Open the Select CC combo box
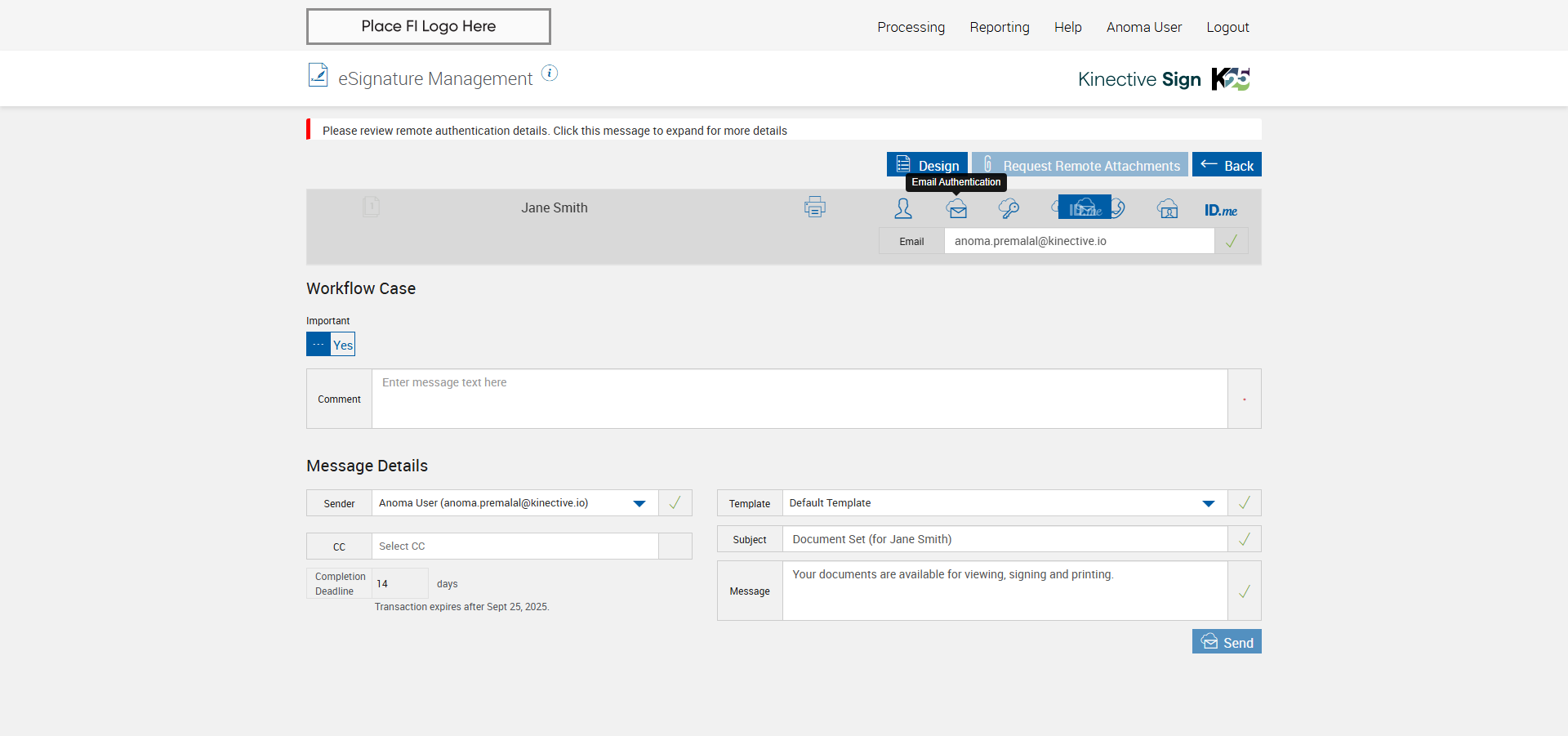Screen dimensions: 1568x736 click(514, 546)
